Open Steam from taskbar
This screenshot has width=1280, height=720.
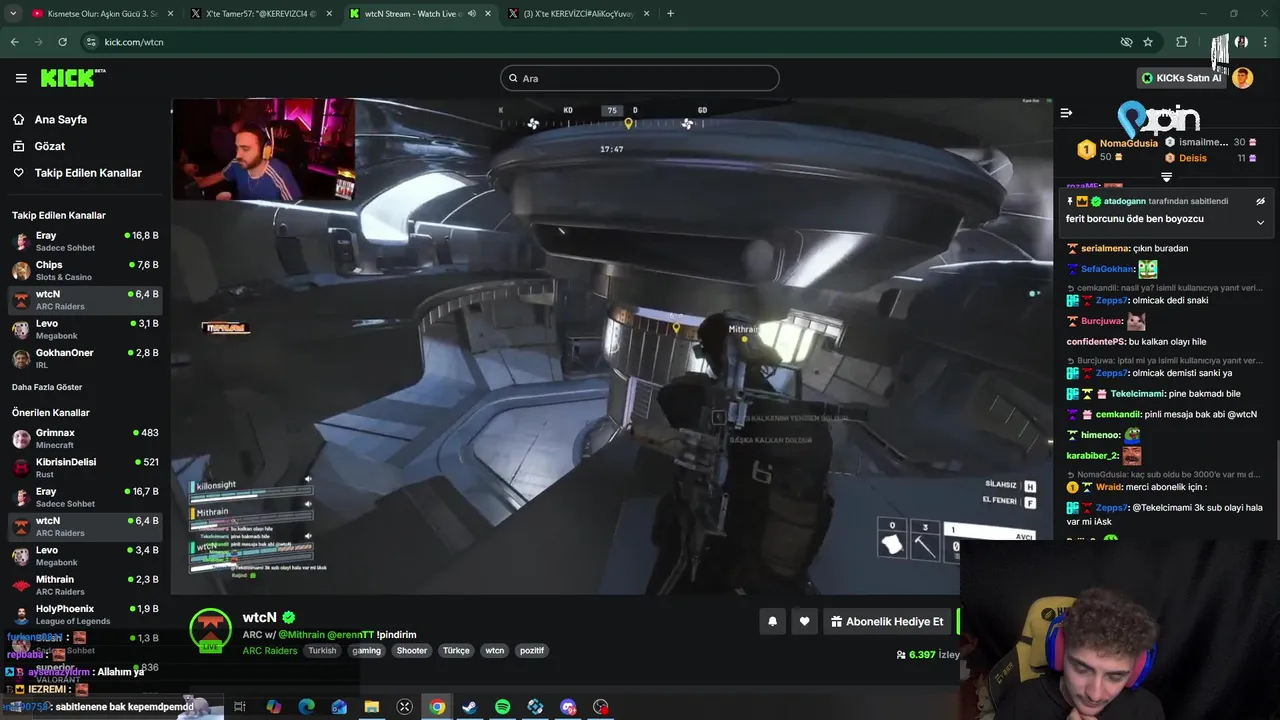click(469, 707)
